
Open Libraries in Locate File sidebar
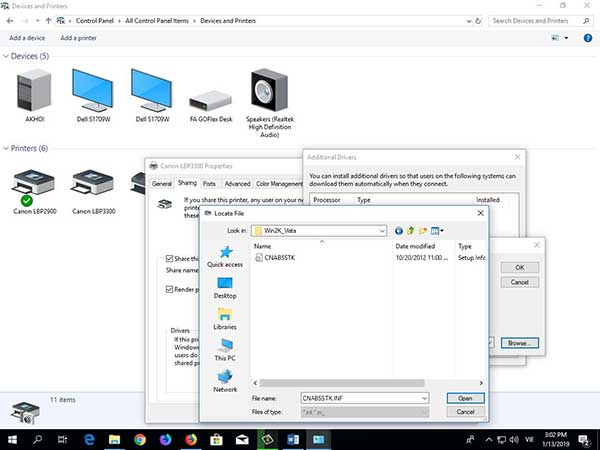(x=225, y=319)
